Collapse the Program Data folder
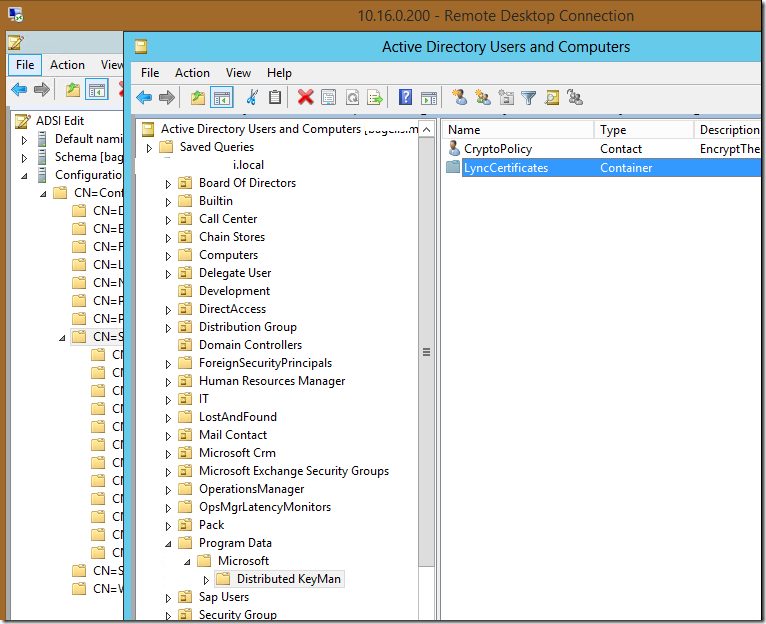This screenshot has width=766, height=624. (169, 543)
